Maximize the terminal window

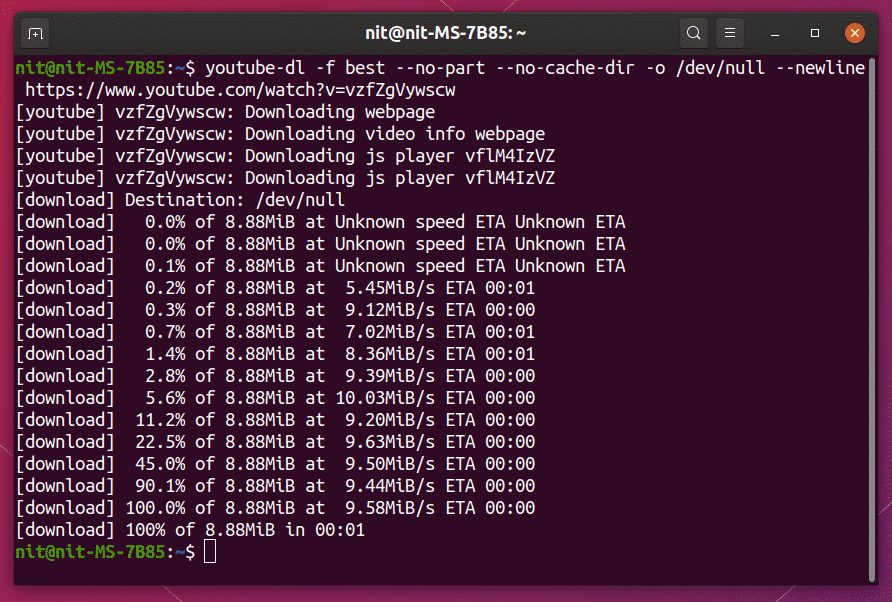tap(812, 33)
